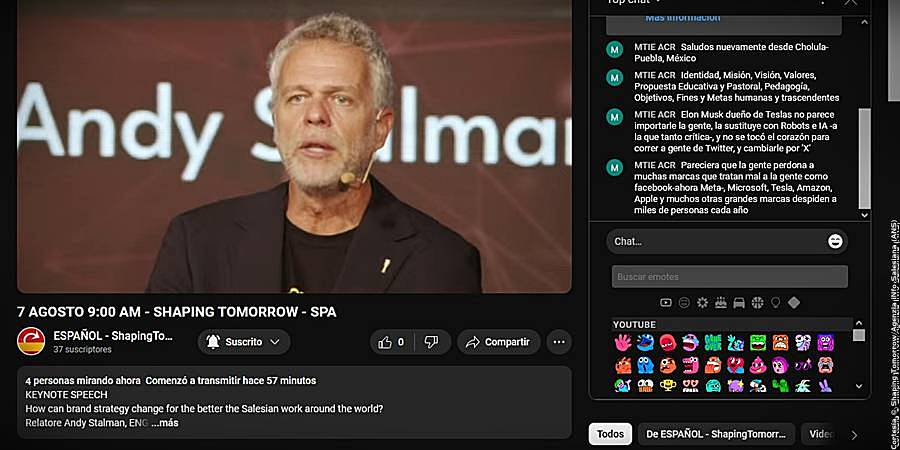This screenshot has height=450, width=900.
Task: Select the birthday cake emoji category icon
Action: (720, 302)
